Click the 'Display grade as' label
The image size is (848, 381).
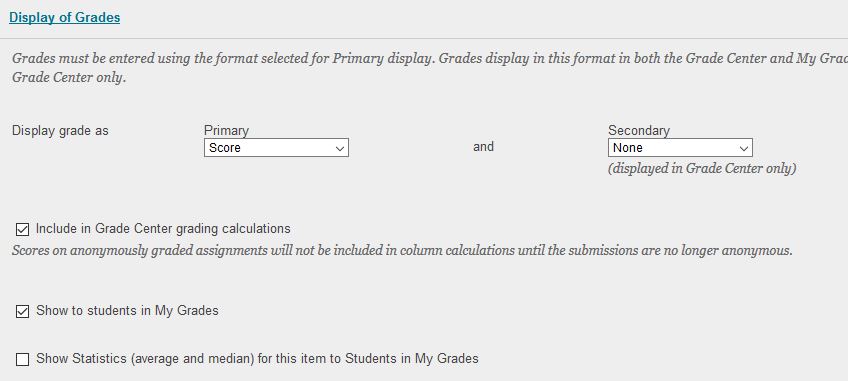(x=60, y=130)
